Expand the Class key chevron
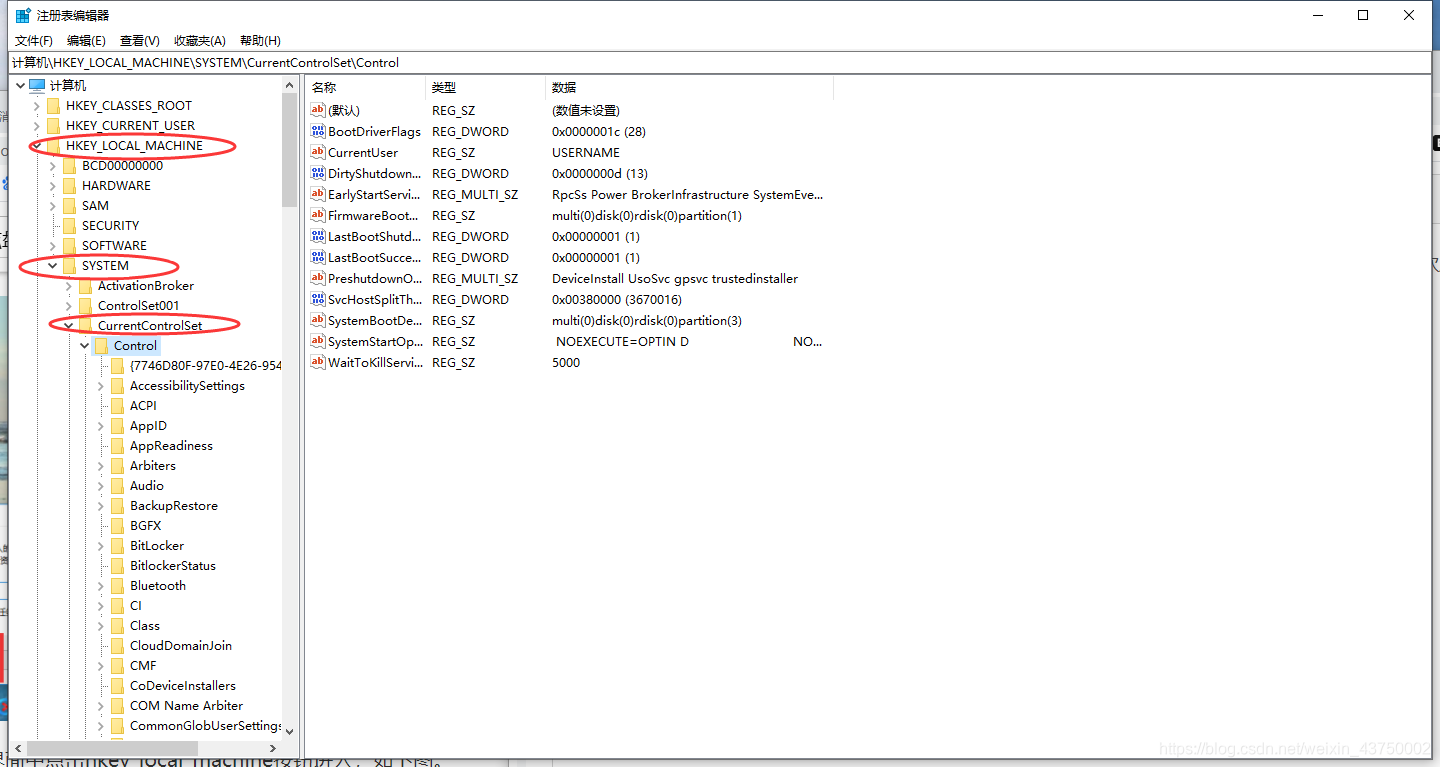Image resolution: width=1440 pixels, height=767 pixels. tap(101, 626)
